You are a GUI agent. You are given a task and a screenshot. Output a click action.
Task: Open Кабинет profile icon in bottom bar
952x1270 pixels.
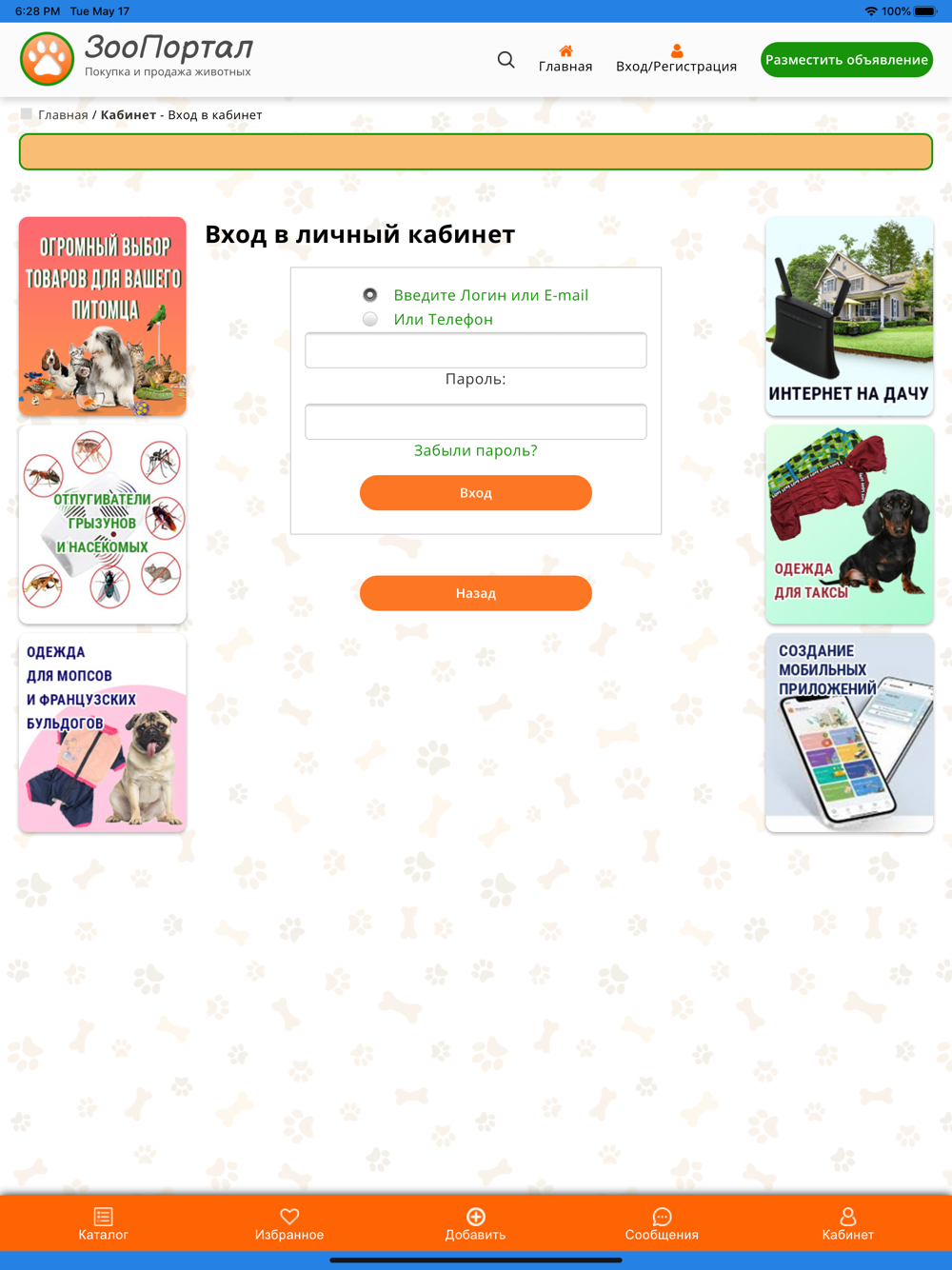coord(847,1216)
